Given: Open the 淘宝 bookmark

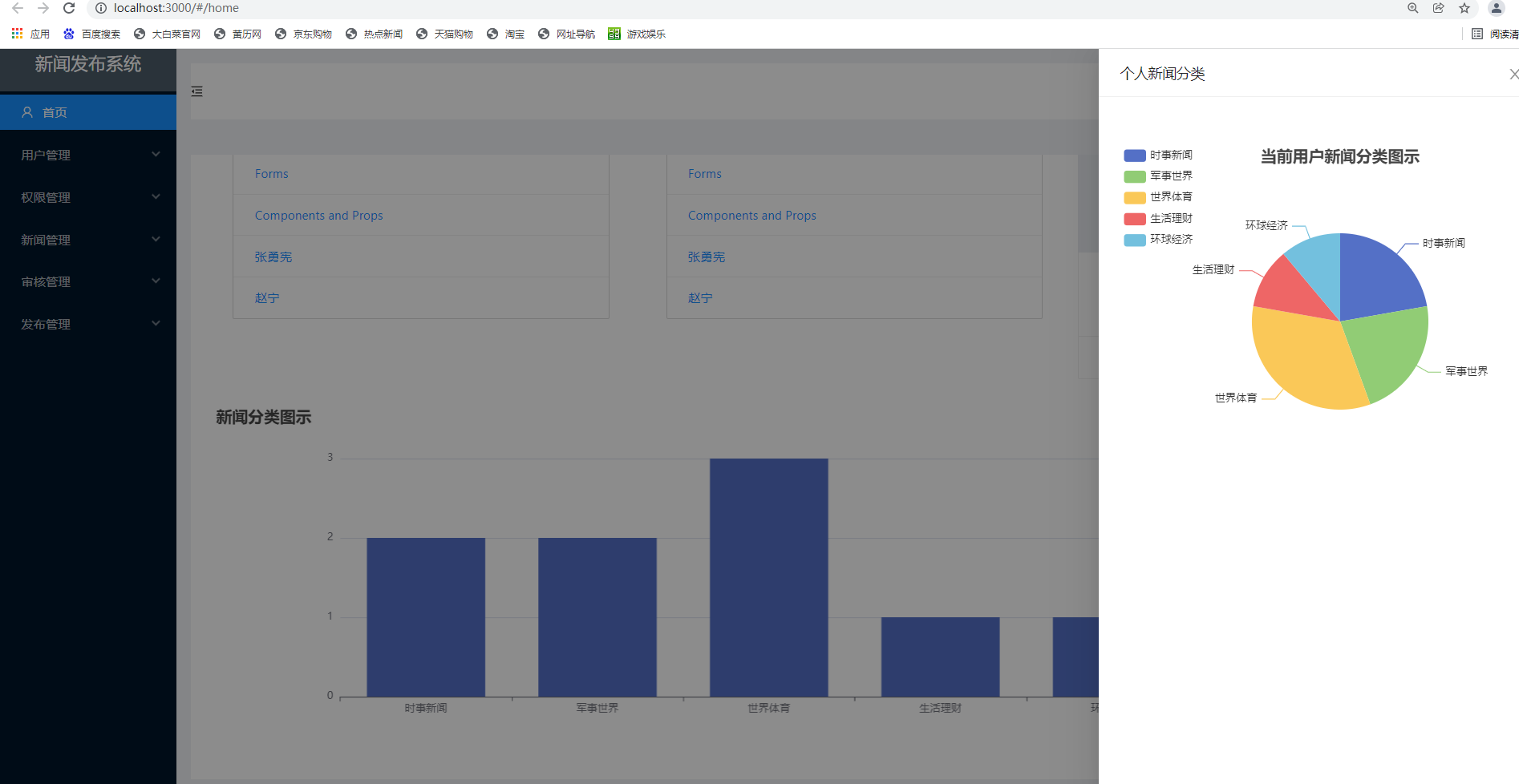Looking at the screenshot, I should point(505,34).
